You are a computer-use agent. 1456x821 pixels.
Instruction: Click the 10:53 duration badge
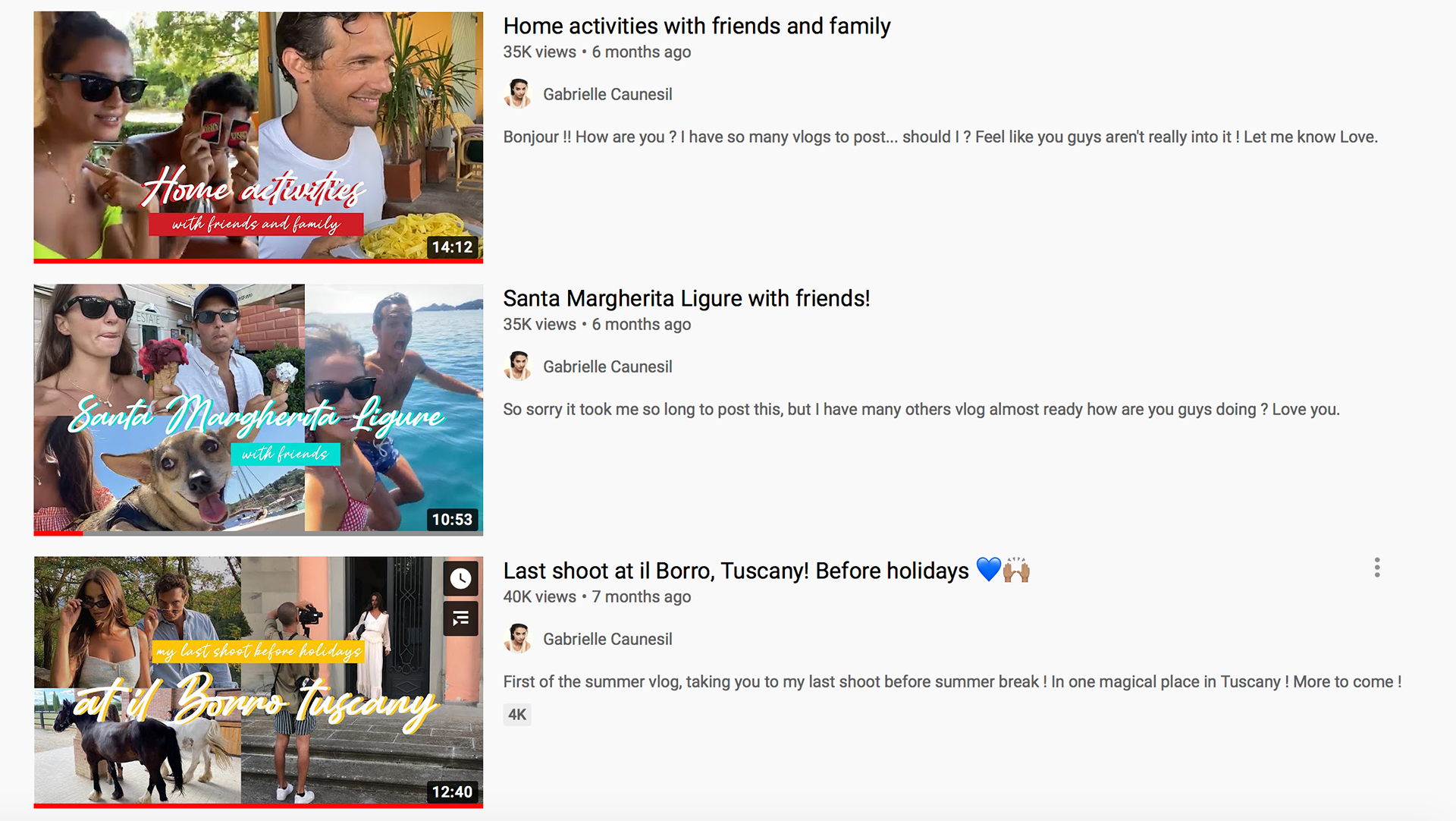point(452,519)
